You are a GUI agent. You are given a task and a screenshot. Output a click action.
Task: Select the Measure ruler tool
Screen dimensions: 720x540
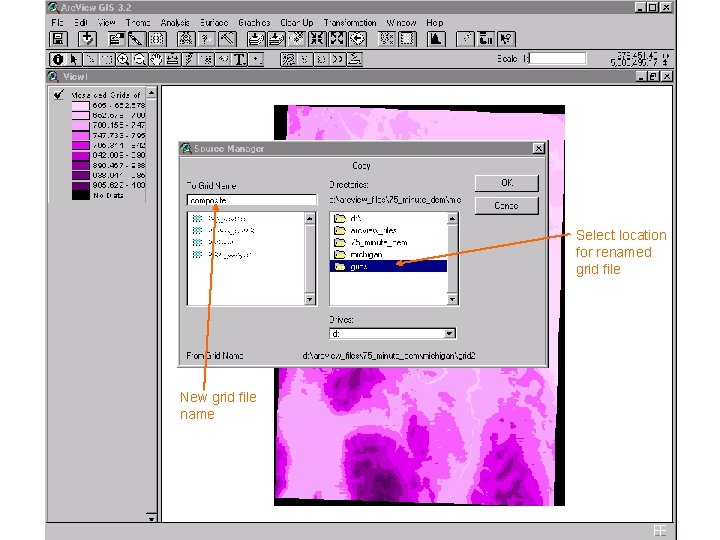click(173, 59)
